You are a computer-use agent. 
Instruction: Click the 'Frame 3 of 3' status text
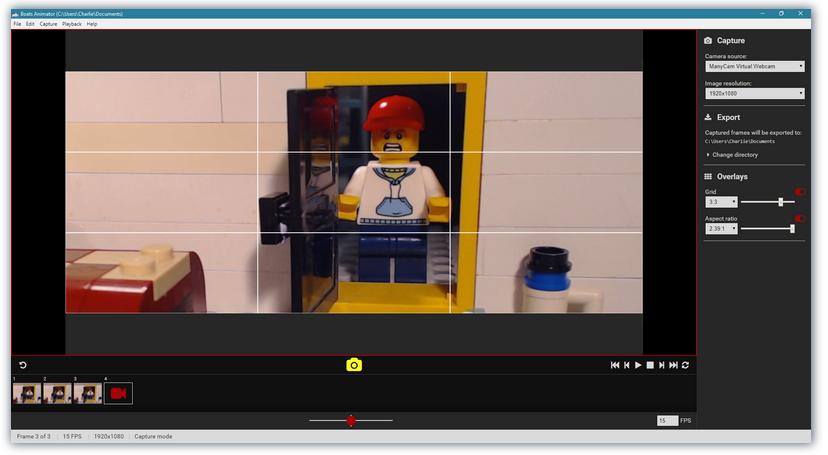coord(34,437)
